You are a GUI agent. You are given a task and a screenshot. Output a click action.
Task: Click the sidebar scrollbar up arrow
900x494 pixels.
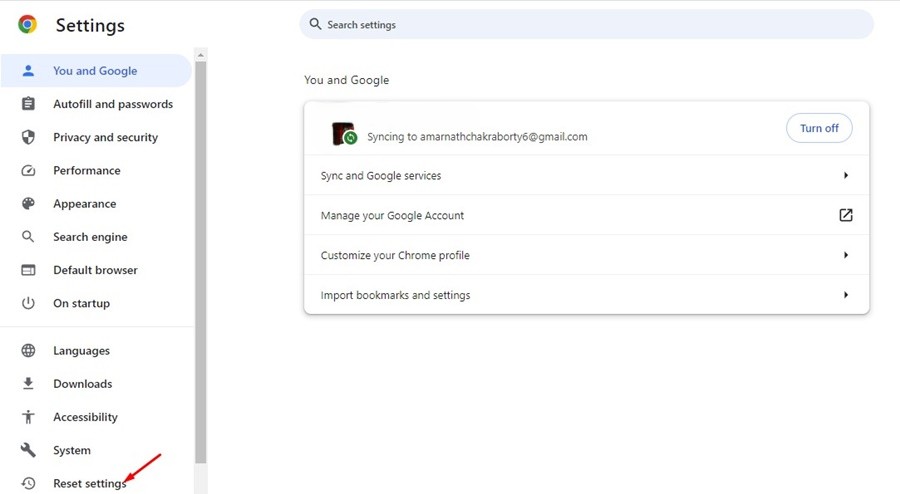click(200, 55)
